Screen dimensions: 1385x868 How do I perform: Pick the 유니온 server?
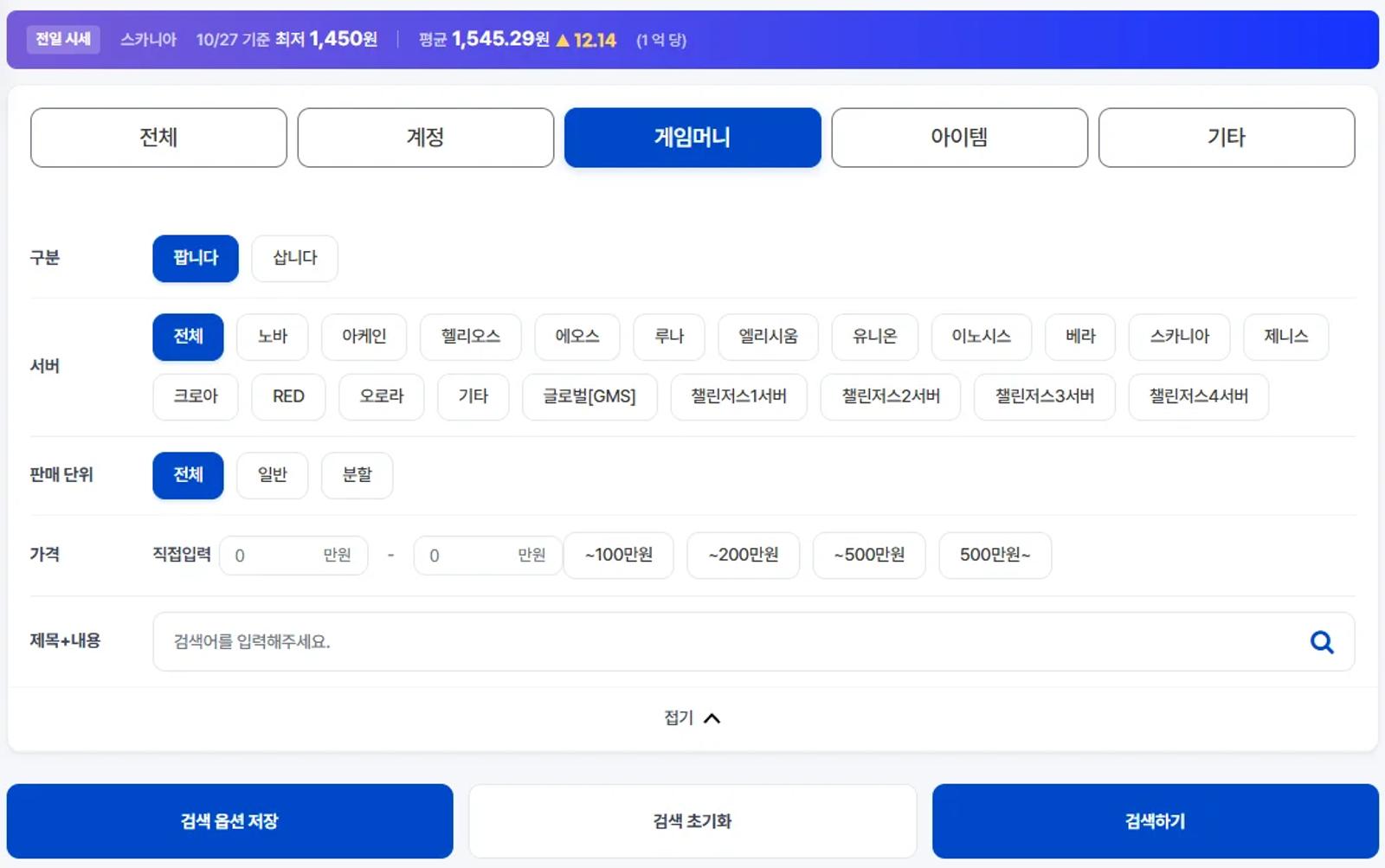point(875,337)
